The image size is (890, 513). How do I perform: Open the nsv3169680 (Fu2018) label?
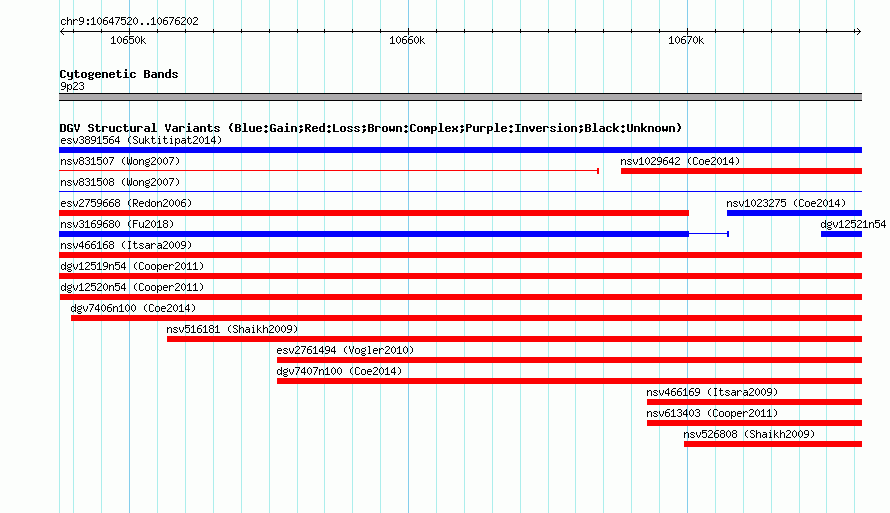pos(117,224)
